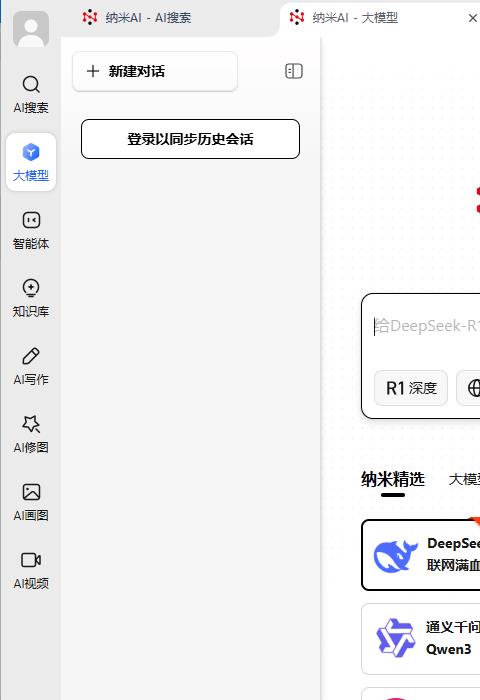The width and height of the screenshot is (480, 700).
Task: Click the globe web-search icon
Action: 473,388
